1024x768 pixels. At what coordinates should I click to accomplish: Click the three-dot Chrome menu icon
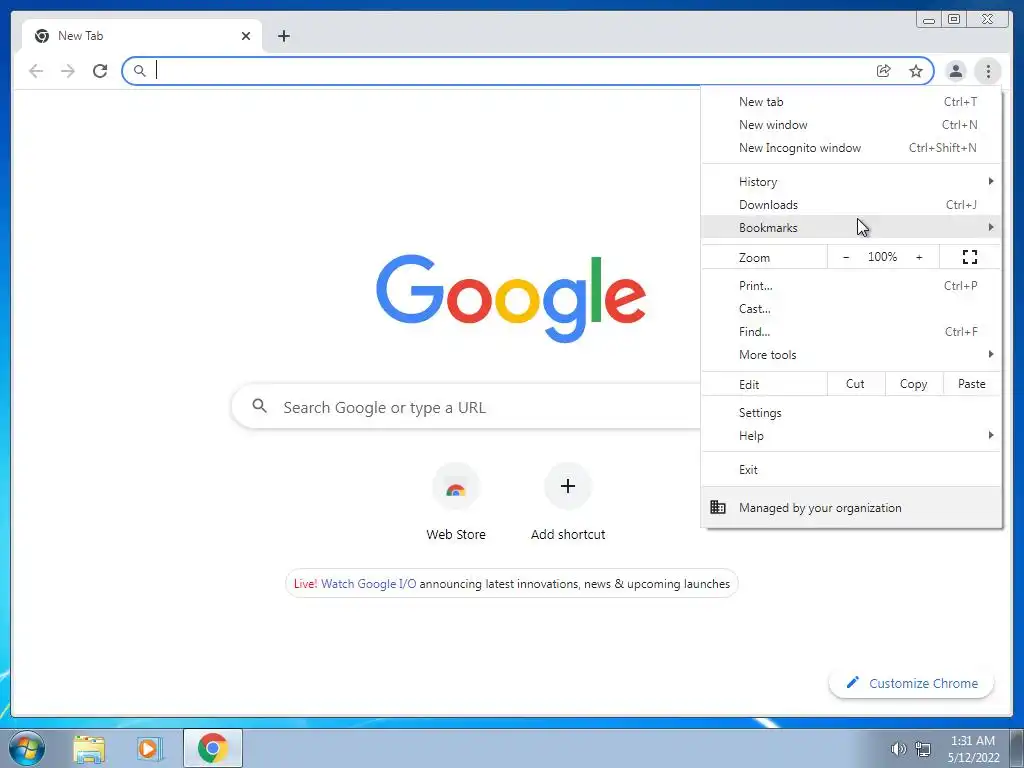coord(988,71)
